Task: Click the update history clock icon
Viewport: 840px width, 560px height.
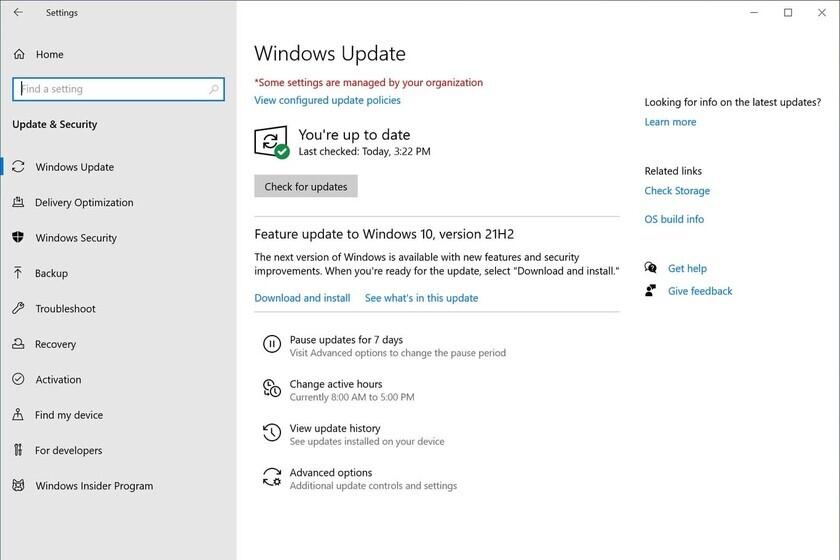Action: click(272, 432)
